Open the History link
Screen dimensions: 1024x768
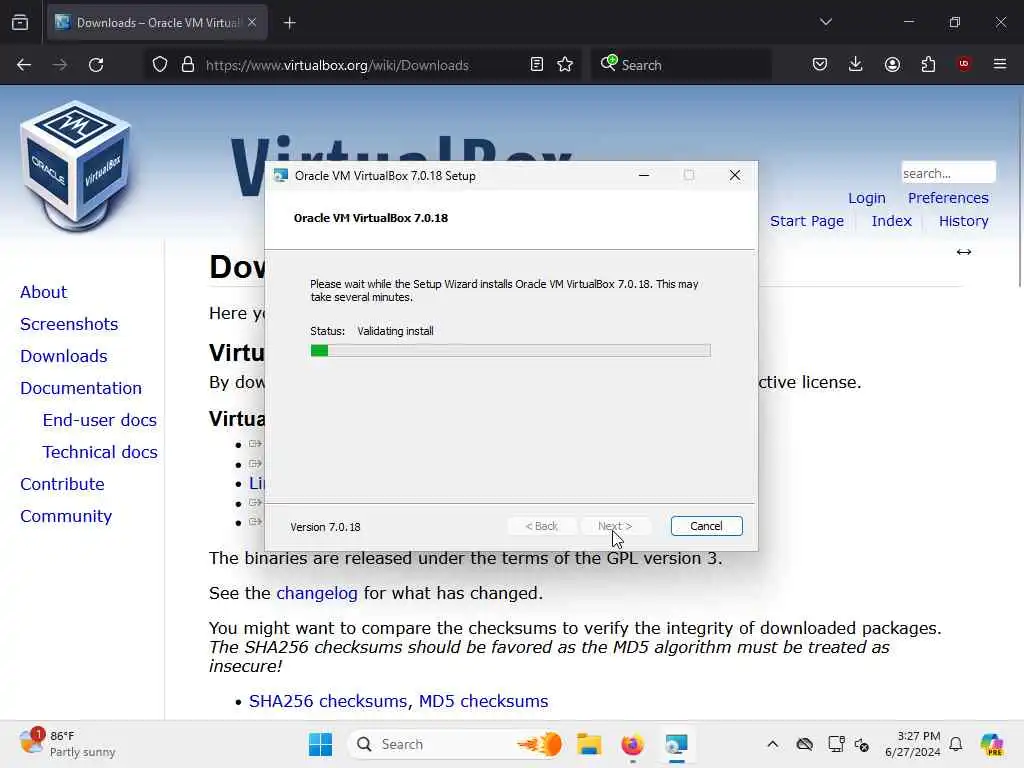[963, 221]
